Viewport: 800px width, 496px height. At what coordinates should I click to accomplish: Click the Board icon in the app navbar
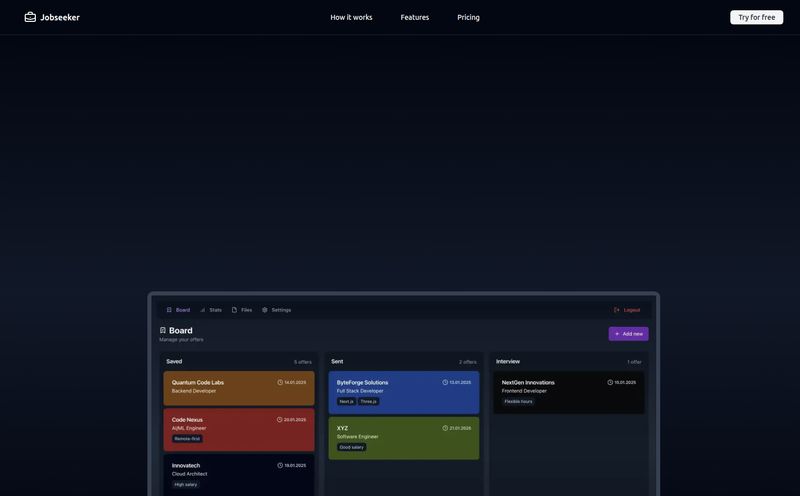coord(169,310)
